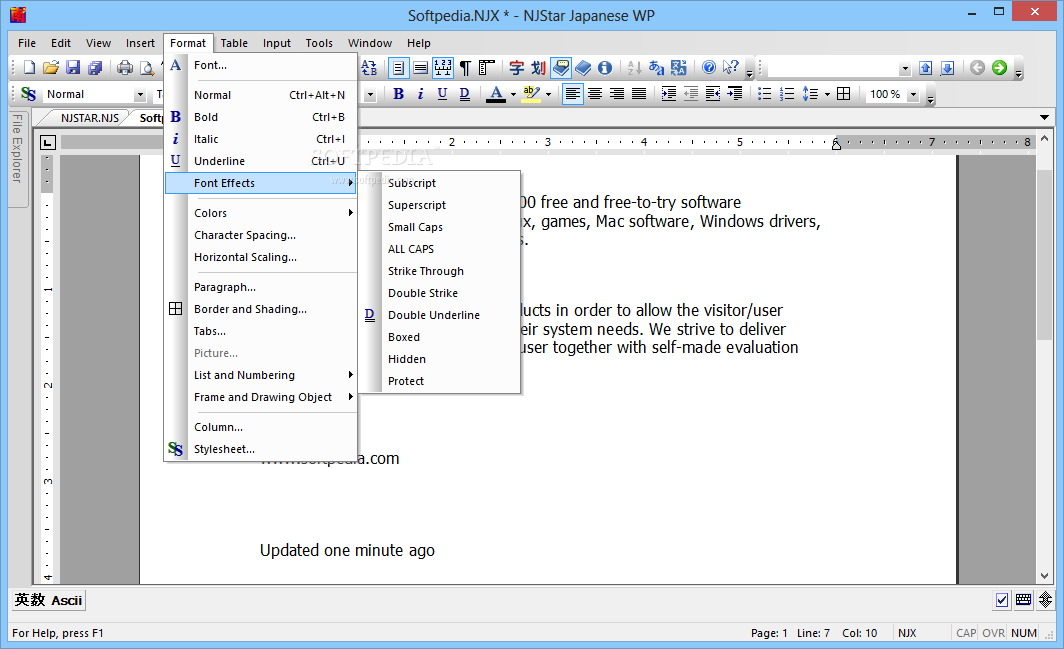Image resolution: width=1064 pixels, height=649 pixels.
Task: Toggle Bold button in formatting toolbar
Action: pos(398,94)
